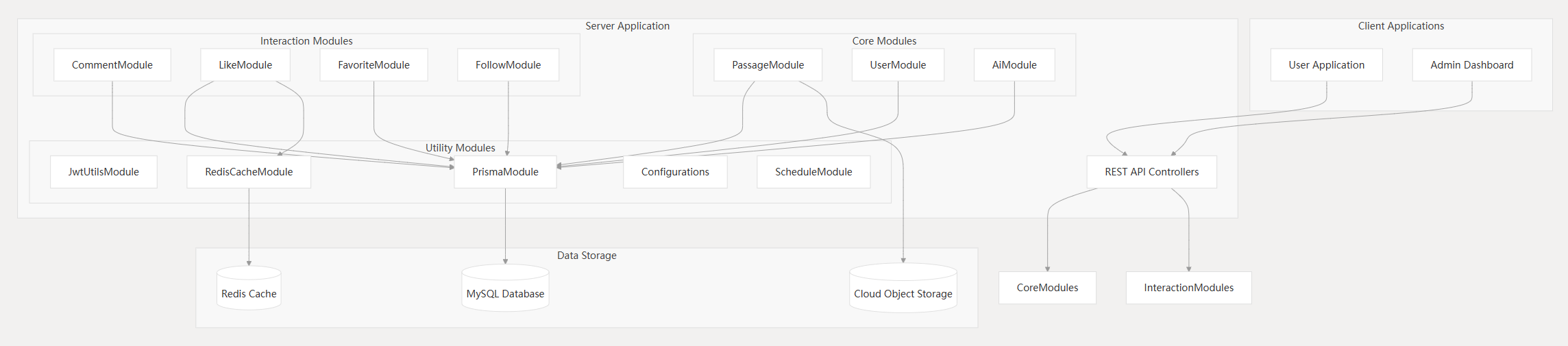
Task: Select the JwtUtilsModule box
Action: [103, 172]
